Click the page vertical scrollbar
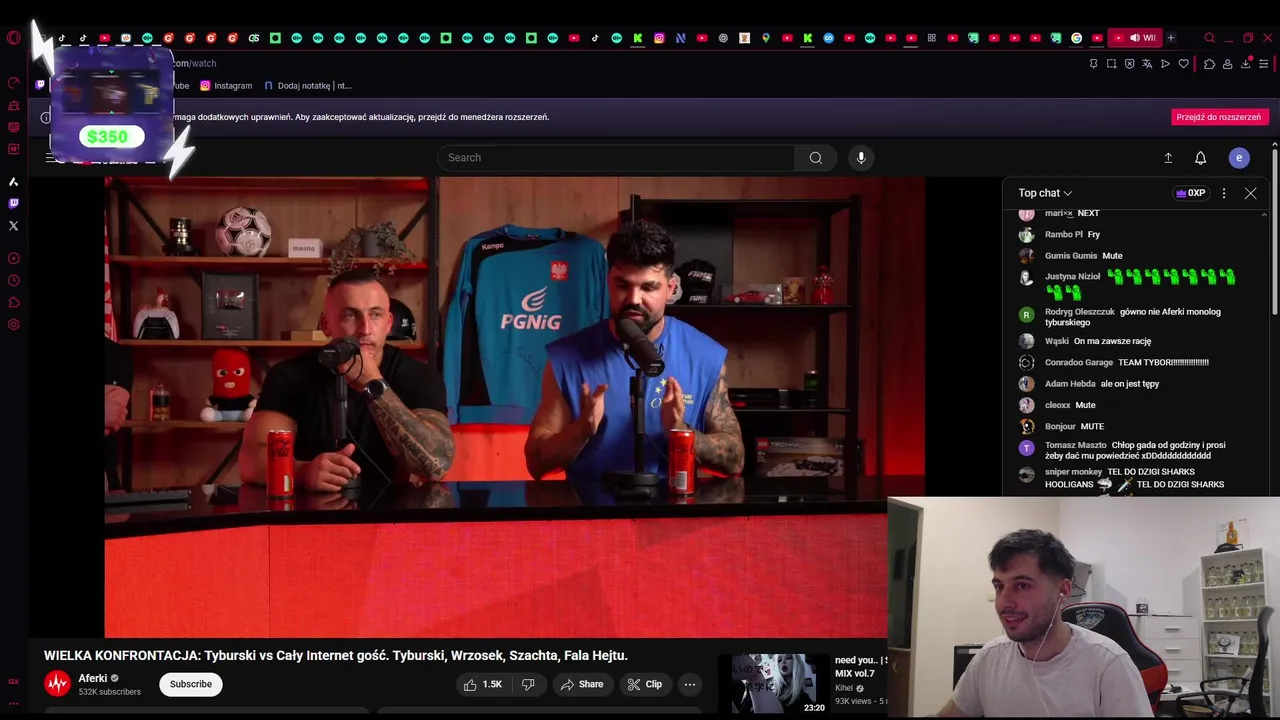Viewport: 1280px width, 720px height. tap(1275, 230)
